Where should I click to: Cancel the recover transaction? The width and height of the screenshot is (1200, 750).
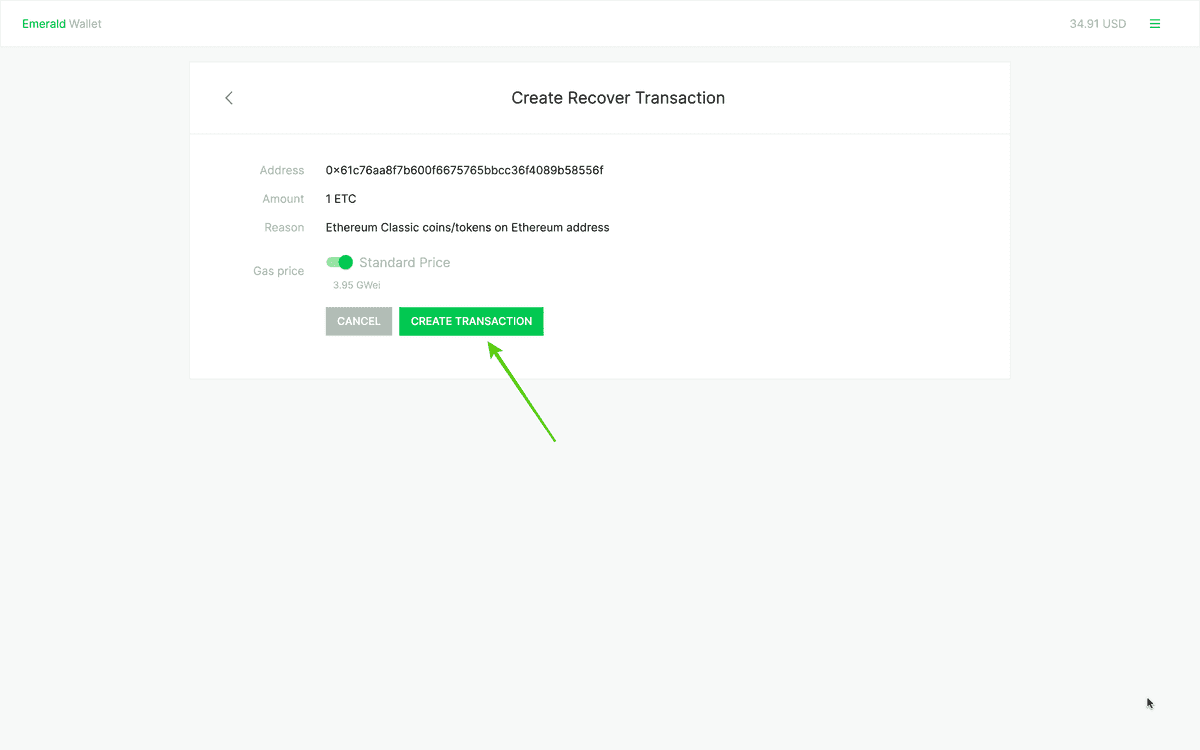[x=359, y=321]
